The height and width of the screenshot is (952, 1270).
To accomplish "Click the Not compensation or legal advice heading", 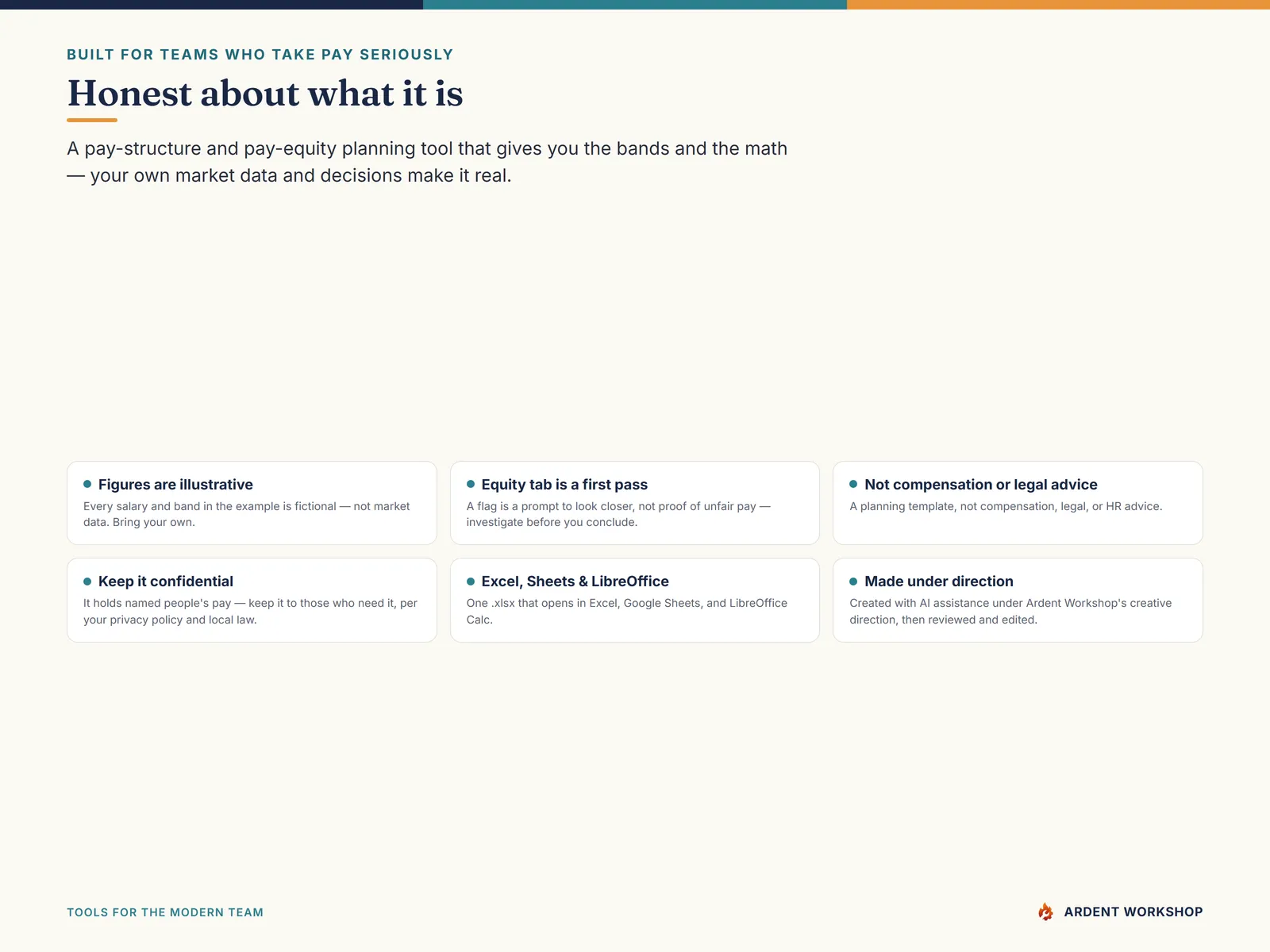I will coord(981,485).
